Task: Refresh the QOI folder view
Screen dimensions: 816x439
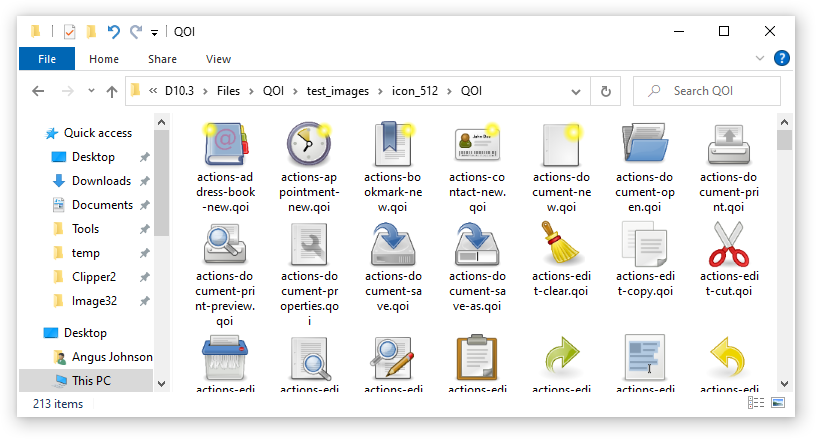Action: click(606, 92)
